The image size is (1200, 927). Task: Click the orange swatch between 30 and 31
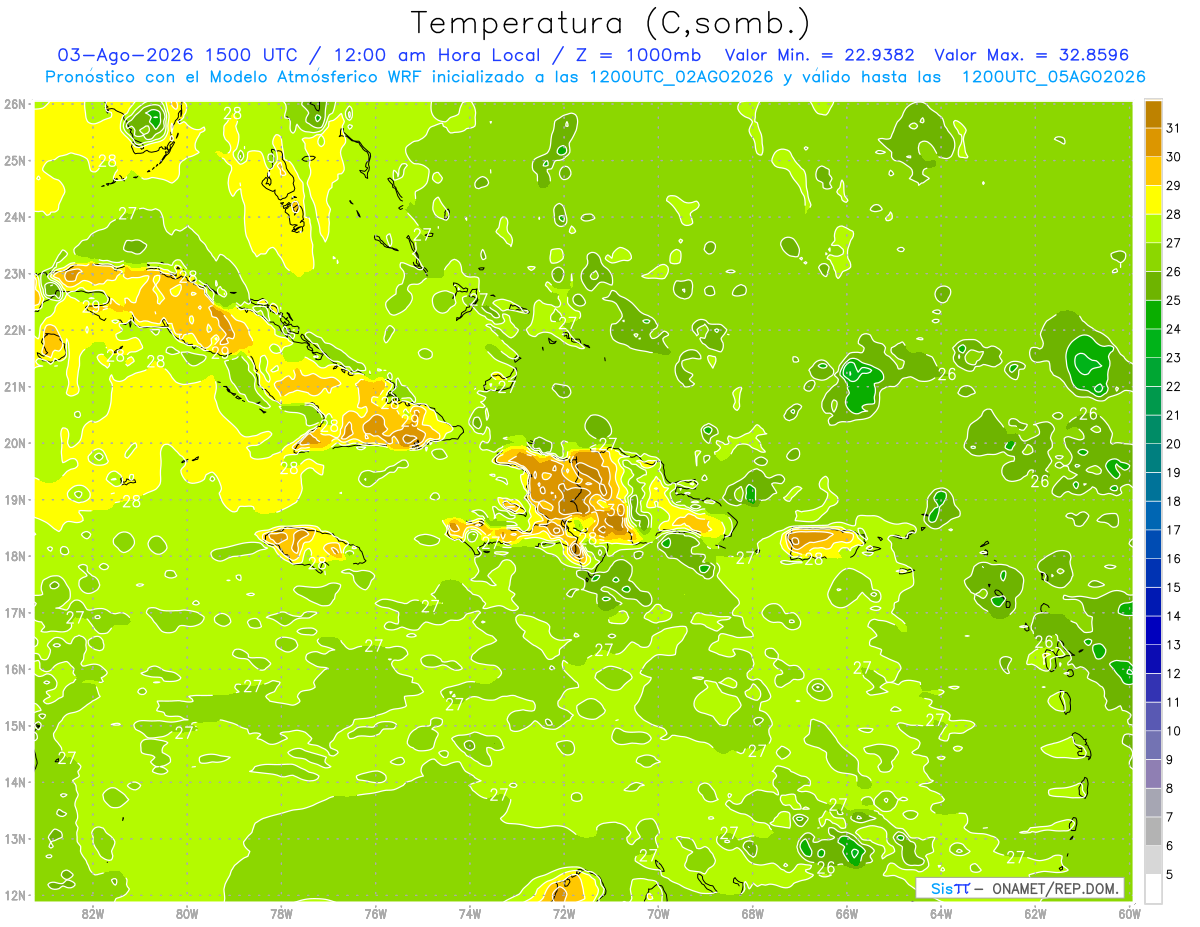[x=1153, y=143]
